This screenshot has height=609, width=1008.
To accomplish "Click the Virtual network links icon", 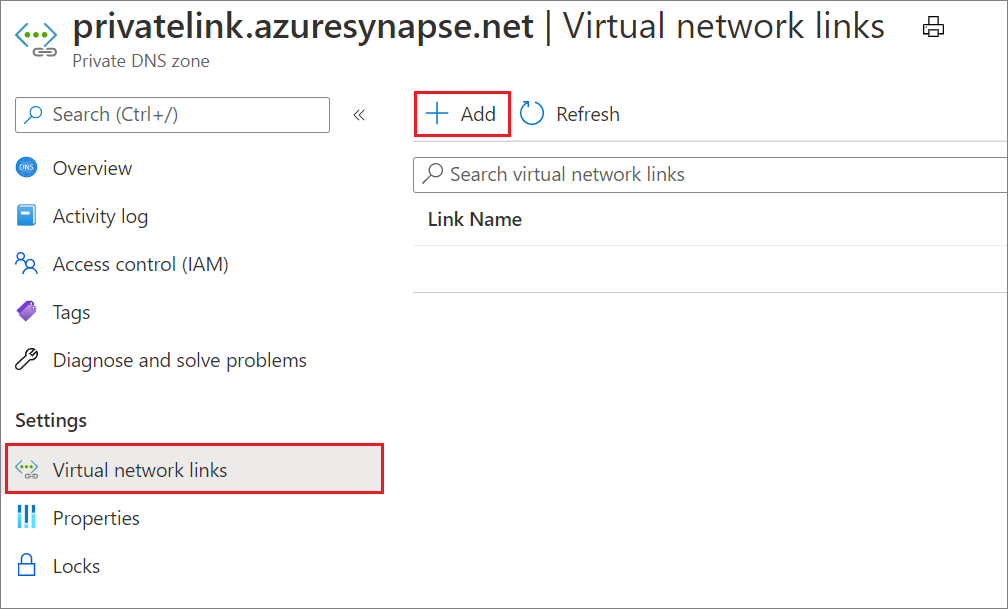I will click(x=27, y=469).
